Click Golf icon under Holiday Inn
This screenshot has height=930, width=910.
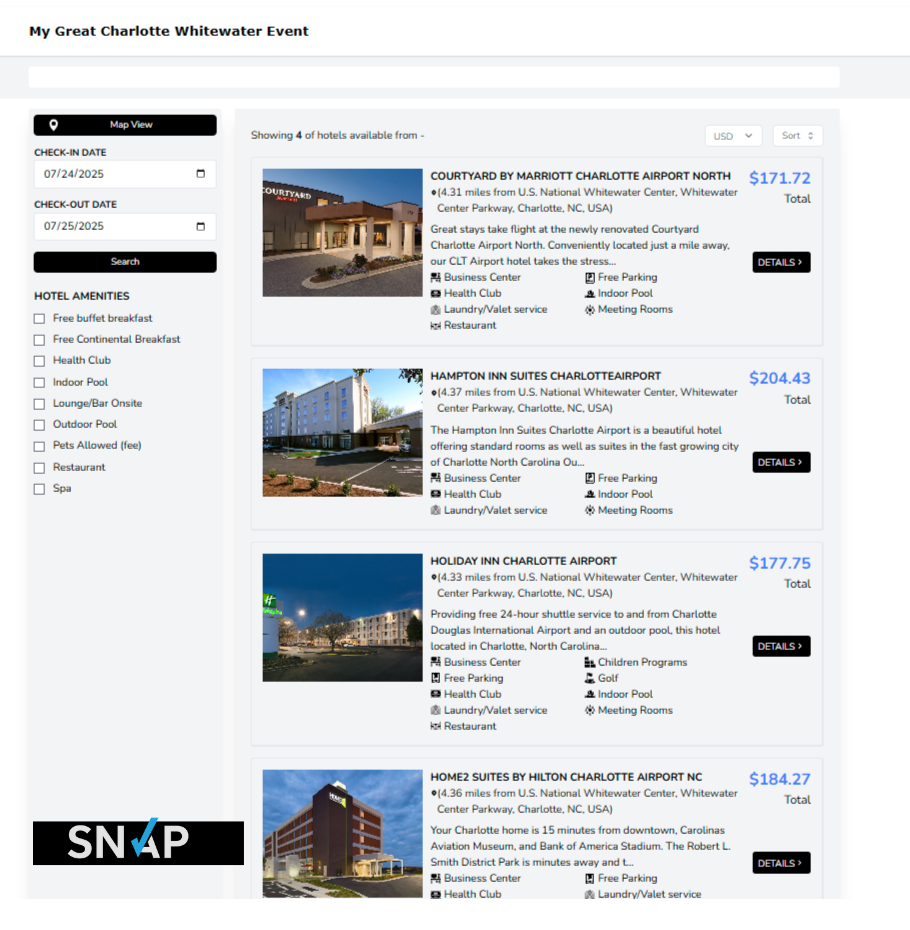(590, 678)
